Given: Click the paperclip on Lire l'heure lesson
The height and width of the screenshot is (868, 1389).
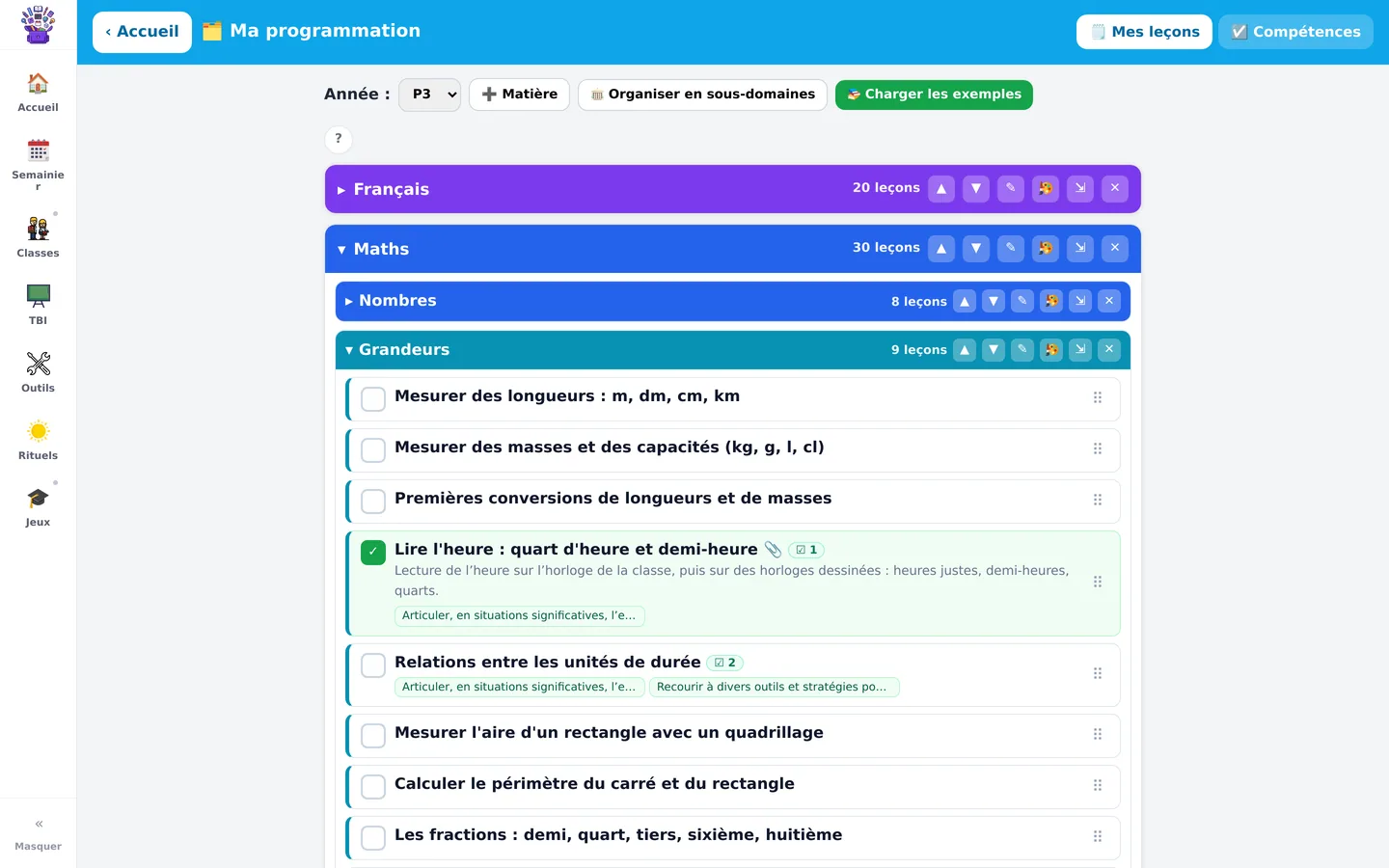Looking at the screenshot, I should (x=773, y=550).
